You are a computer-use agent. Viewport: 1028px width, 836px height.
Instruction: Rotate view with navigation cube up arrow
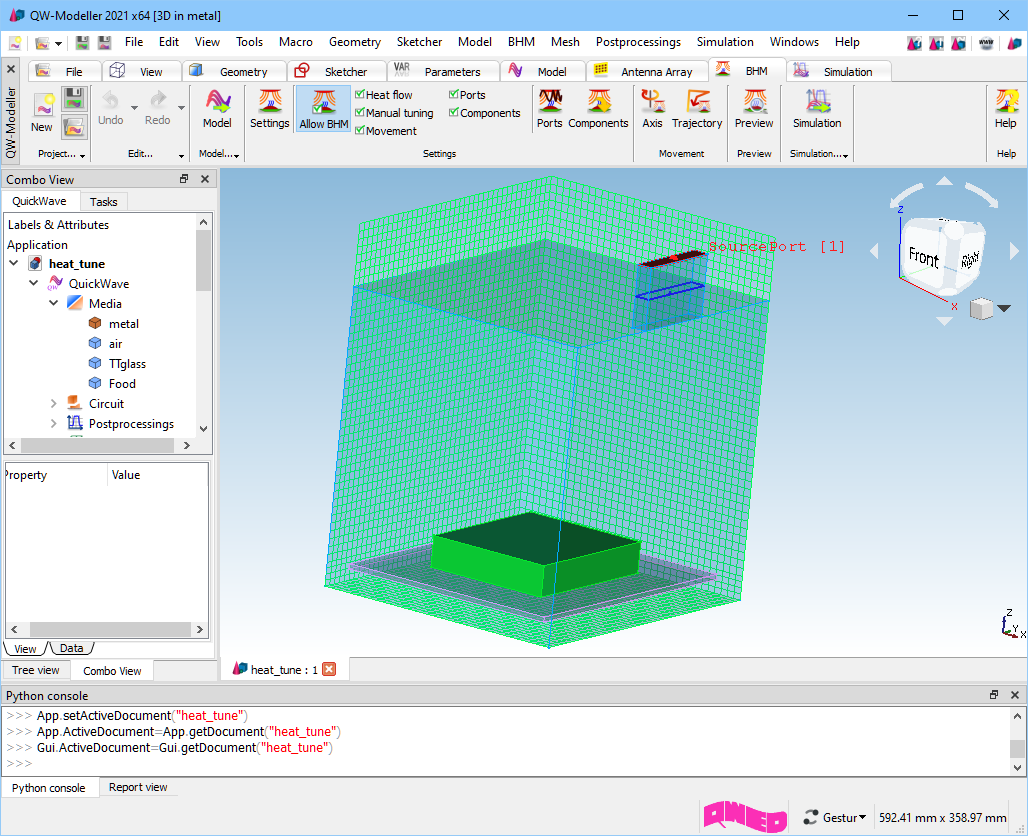pyautogui.click(x=944, y=181)
